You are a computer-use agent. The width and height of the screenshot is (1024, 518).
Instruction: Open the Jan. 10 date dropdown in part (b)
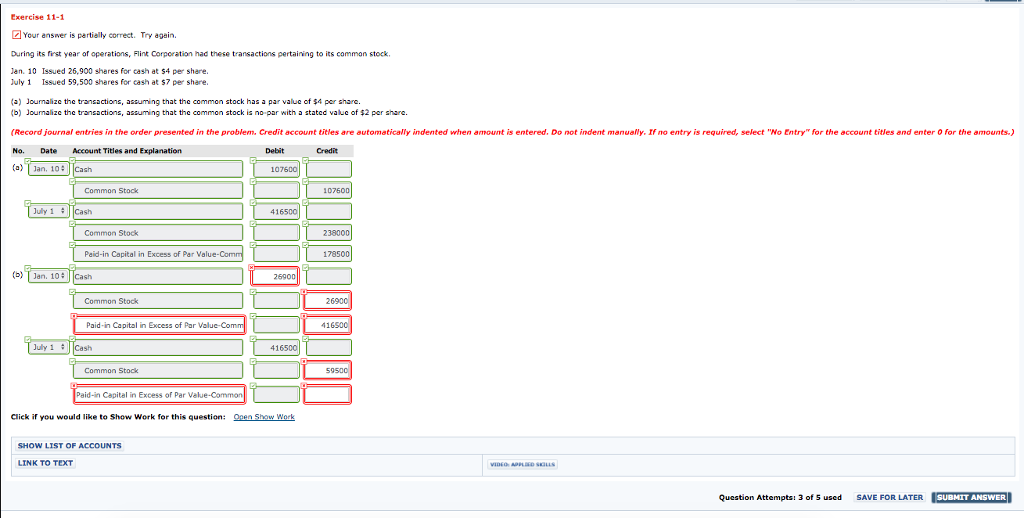[48, 276]
